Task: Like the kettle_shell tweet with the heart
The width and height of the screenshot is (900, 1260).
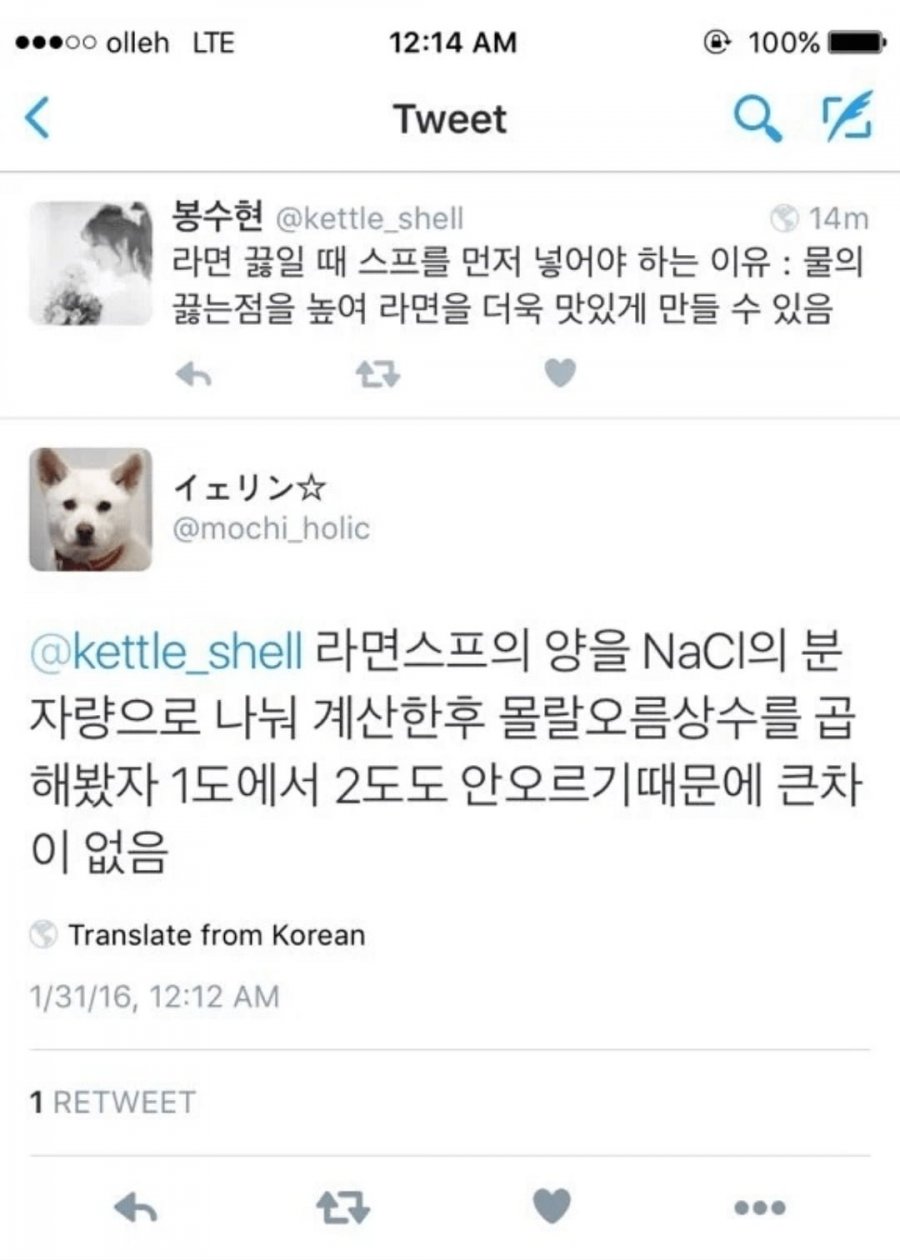Action: pyautogui.click(x=561, y=374)
